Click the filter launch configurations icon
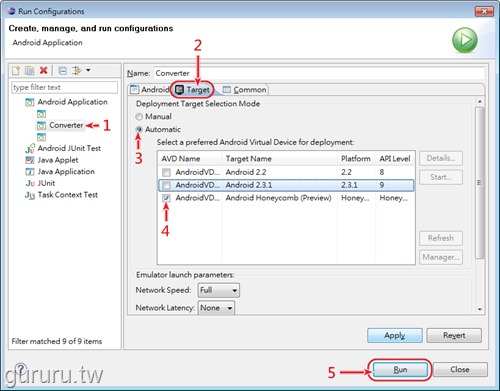 tap(77, 70)
